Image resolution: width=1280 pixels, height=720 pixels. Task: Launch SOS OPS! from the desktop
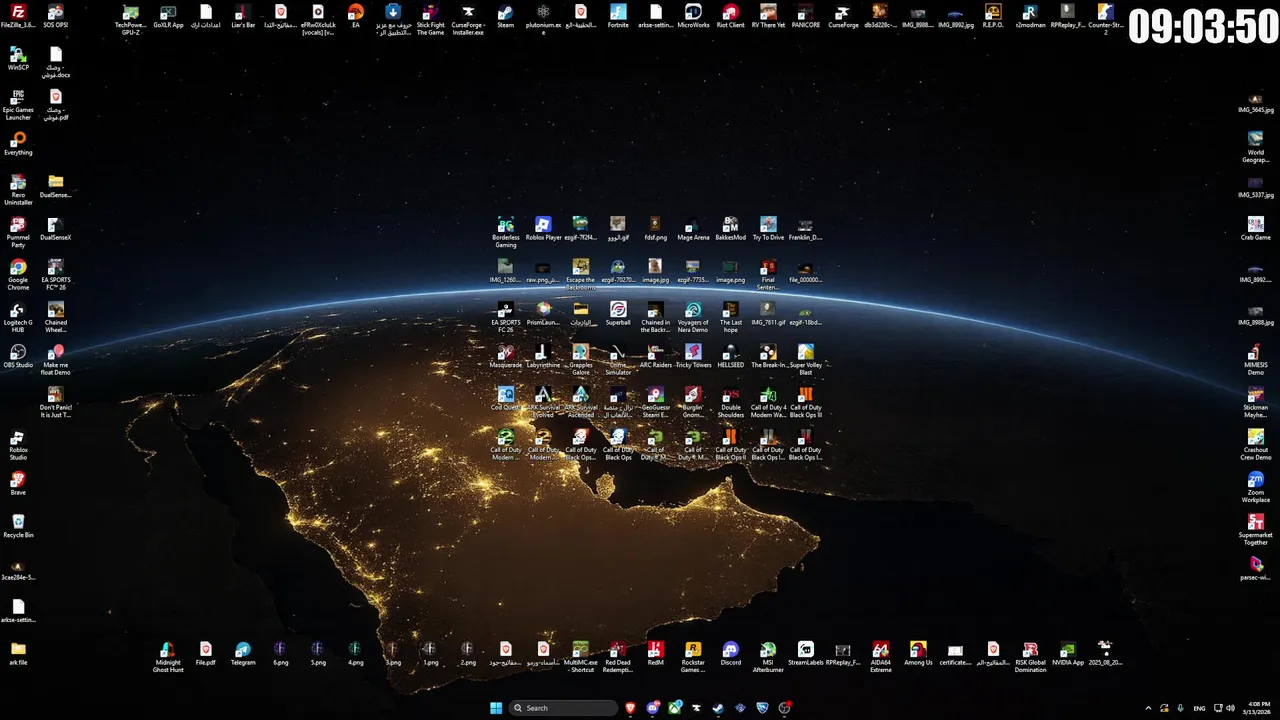click(56, 15)
